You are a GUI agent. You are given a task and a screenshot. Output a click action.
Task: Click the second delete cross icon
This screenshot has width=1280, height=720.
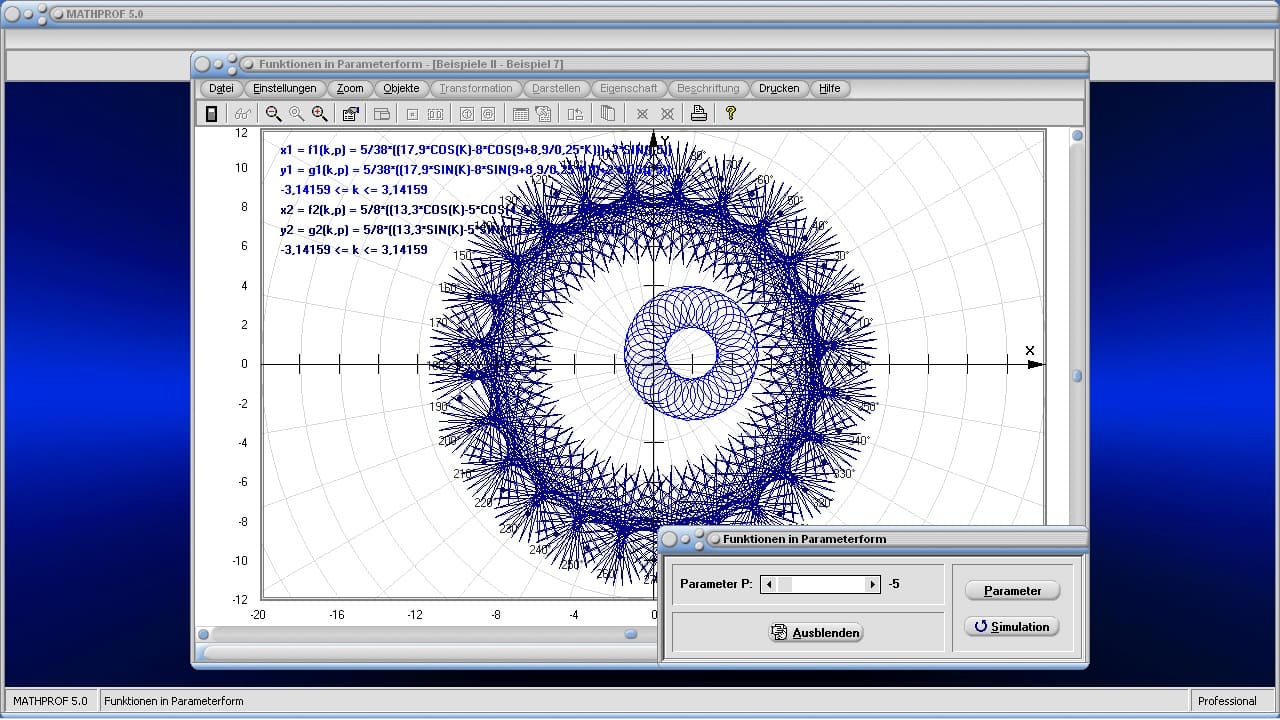667,114
